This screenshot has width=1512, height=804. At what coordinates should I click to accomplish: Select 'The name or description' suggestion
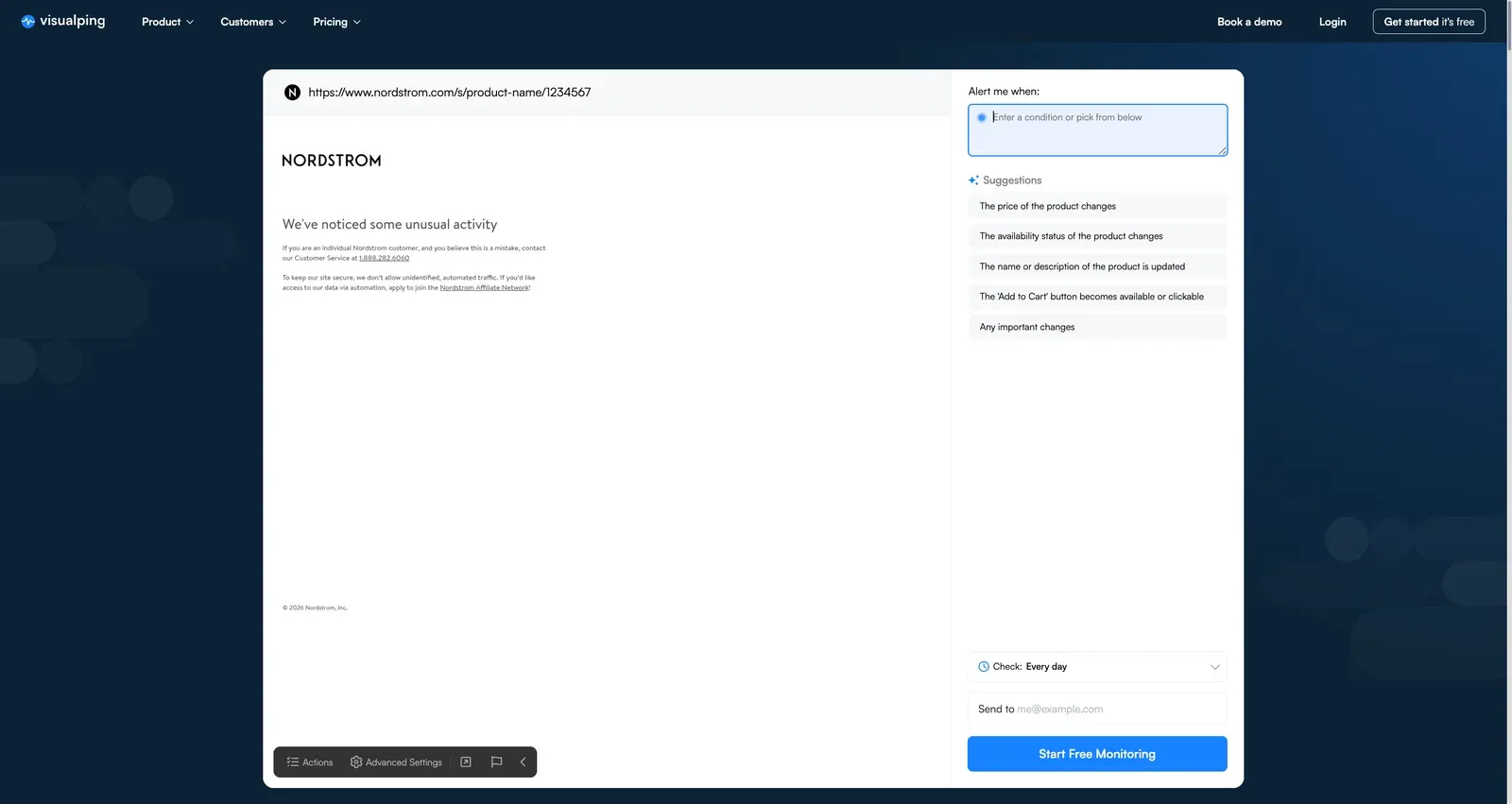(x=1097, y=266)
